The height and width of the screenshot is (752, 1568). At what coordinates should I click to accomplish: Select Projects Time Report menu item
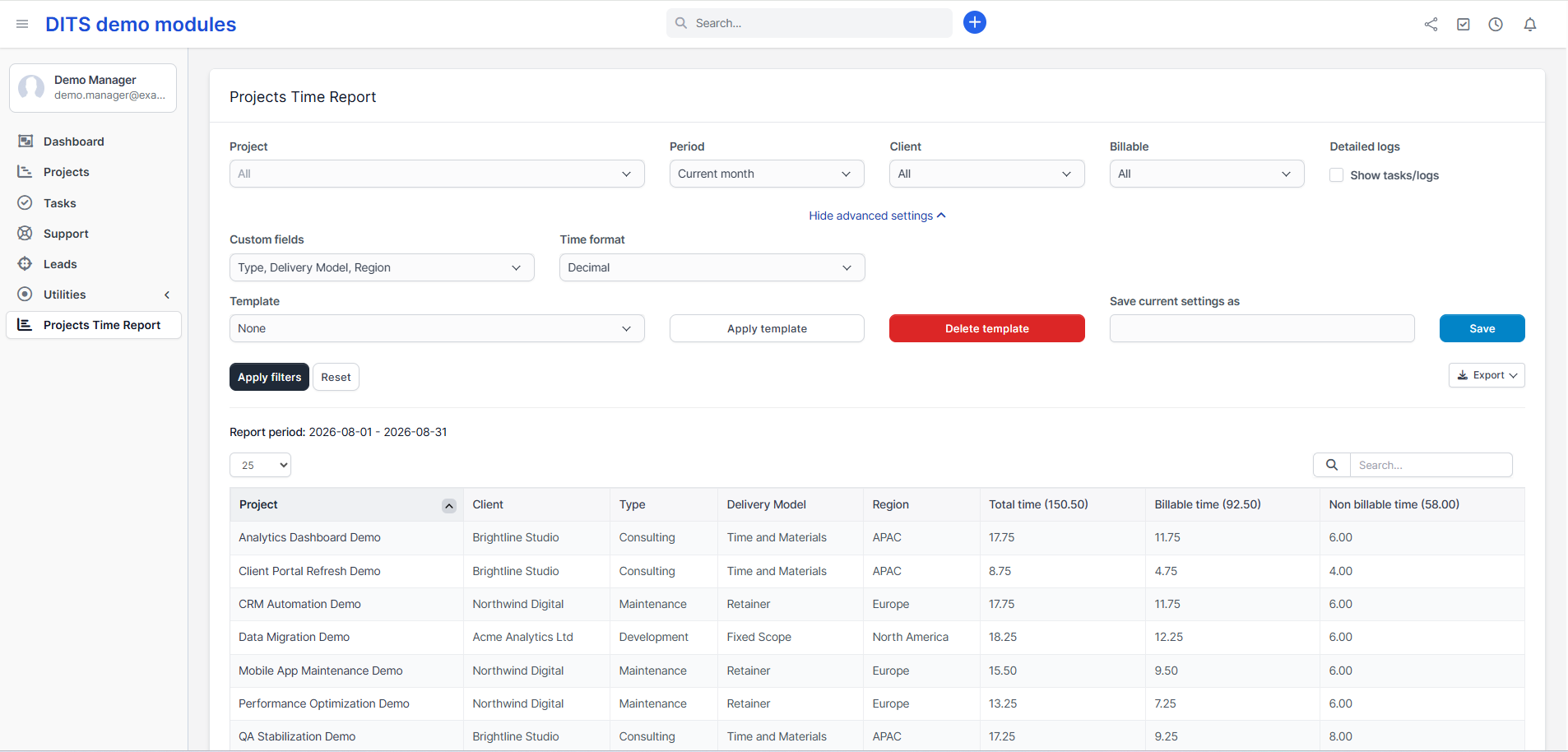coord(94,325)
